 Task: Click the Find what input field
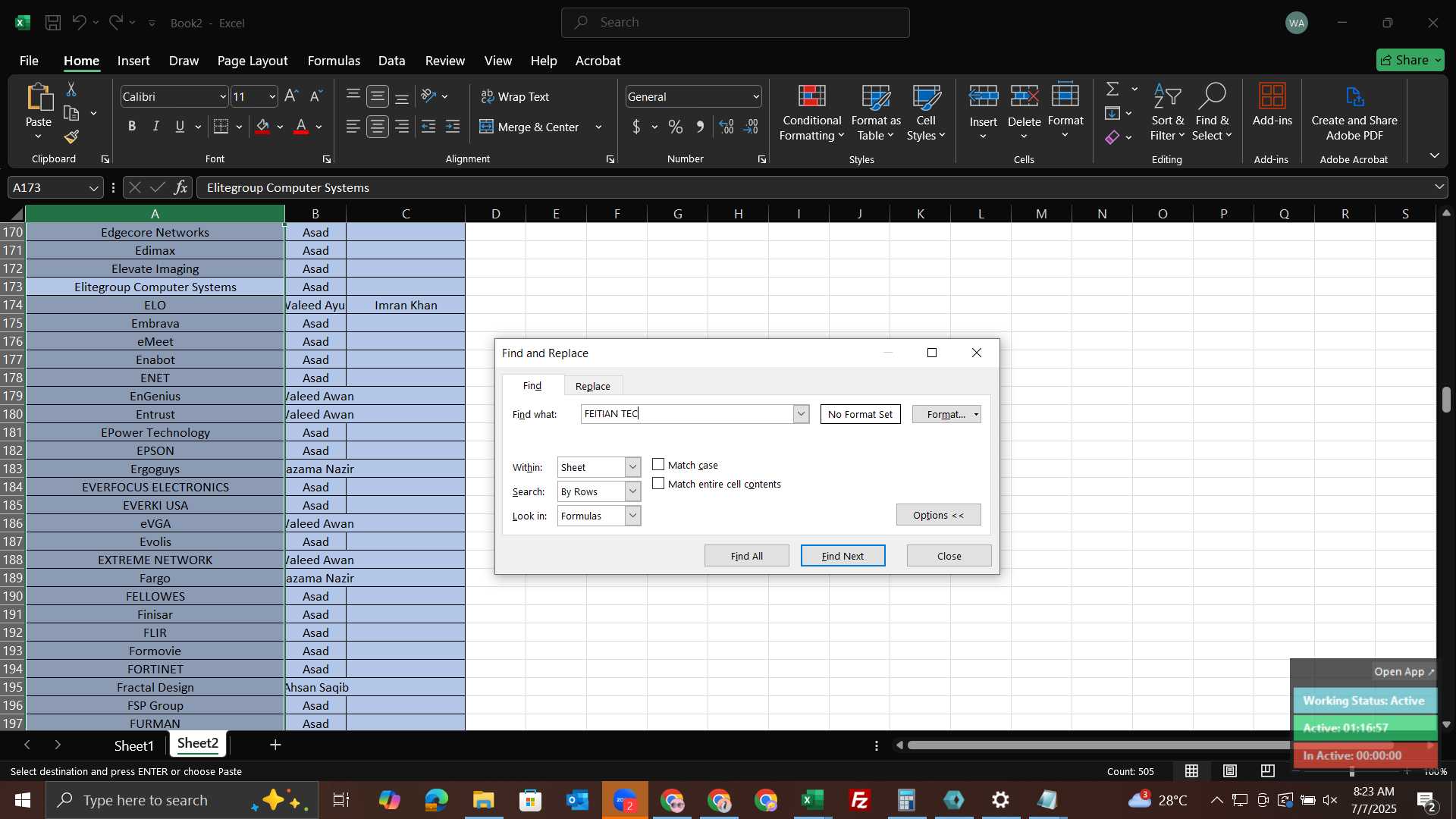coord(687,414)
